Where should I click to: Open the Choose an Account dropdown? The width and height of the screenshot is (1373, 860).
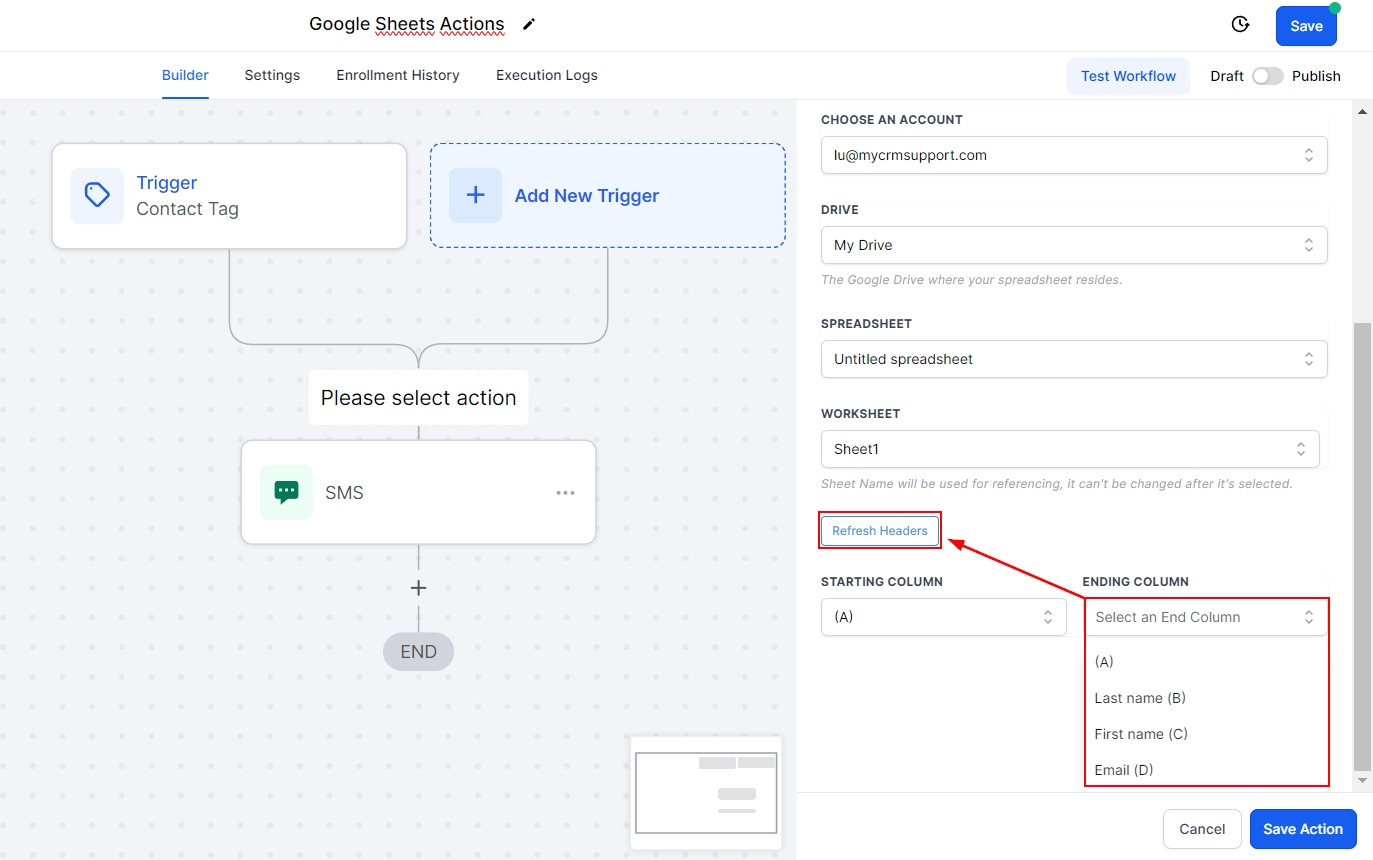(1073, 155)
